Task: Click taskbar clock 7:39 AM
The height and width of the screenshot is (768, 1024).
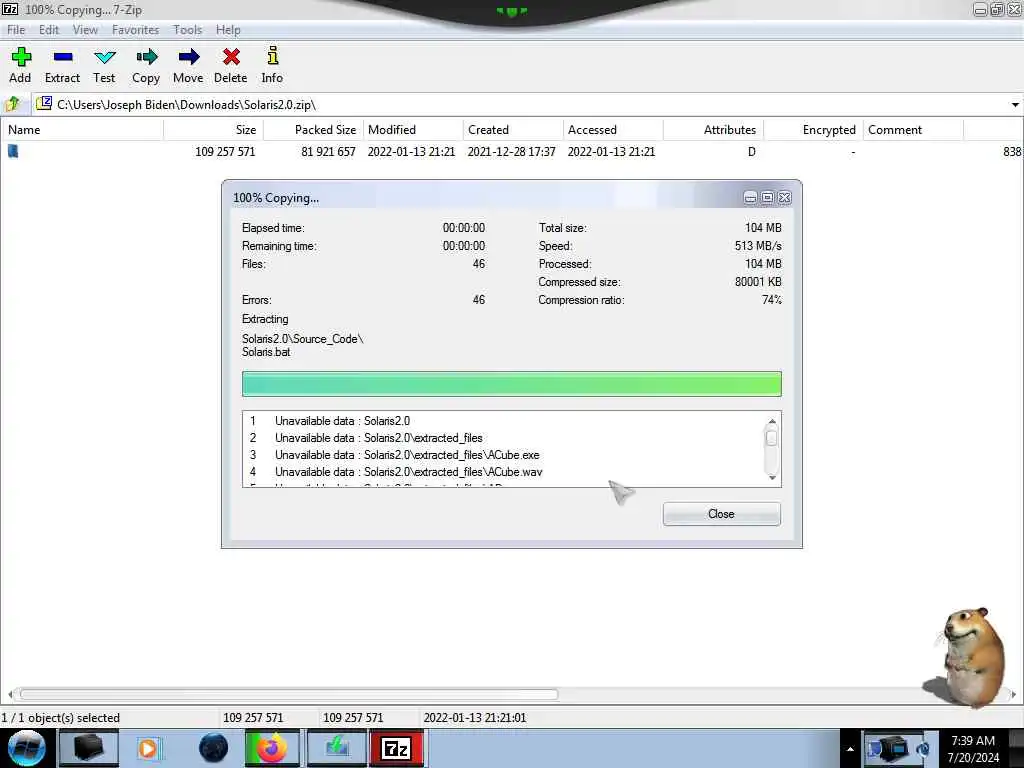Action: tap(973, 741)
